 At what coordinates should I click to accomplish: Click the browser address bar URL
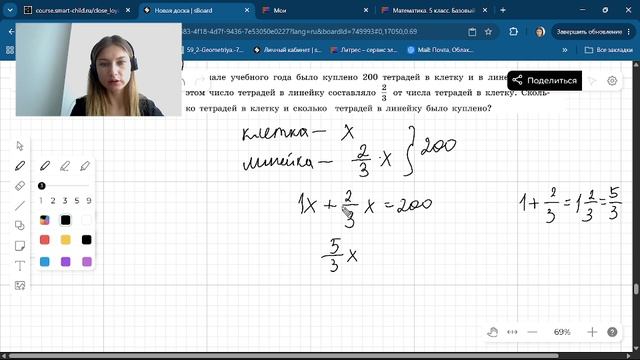click(x=300, y=32)
